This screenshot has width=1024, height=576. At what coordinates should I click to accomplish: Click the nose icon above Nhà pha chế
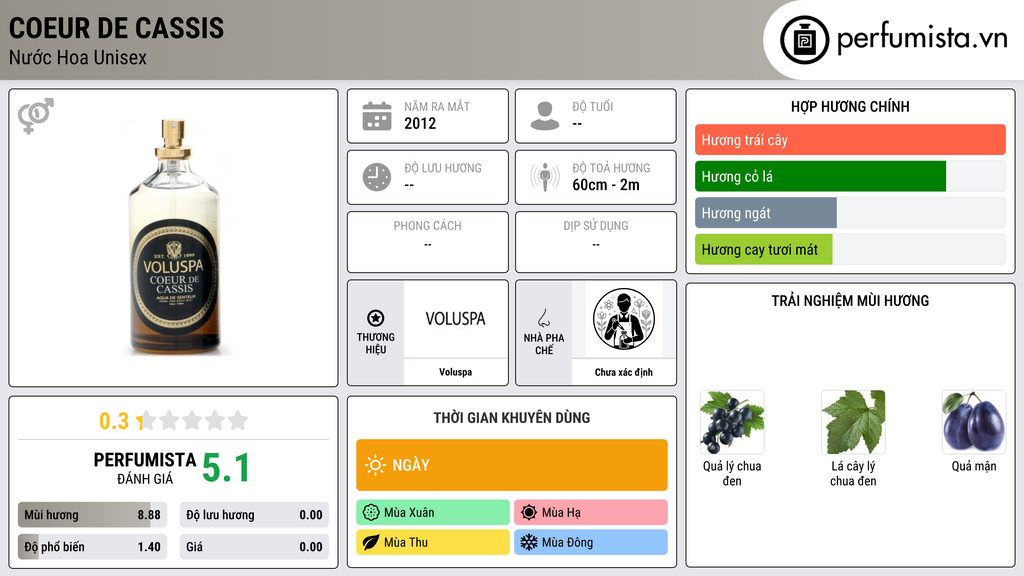pyautogui.click(x=543, y=318)
